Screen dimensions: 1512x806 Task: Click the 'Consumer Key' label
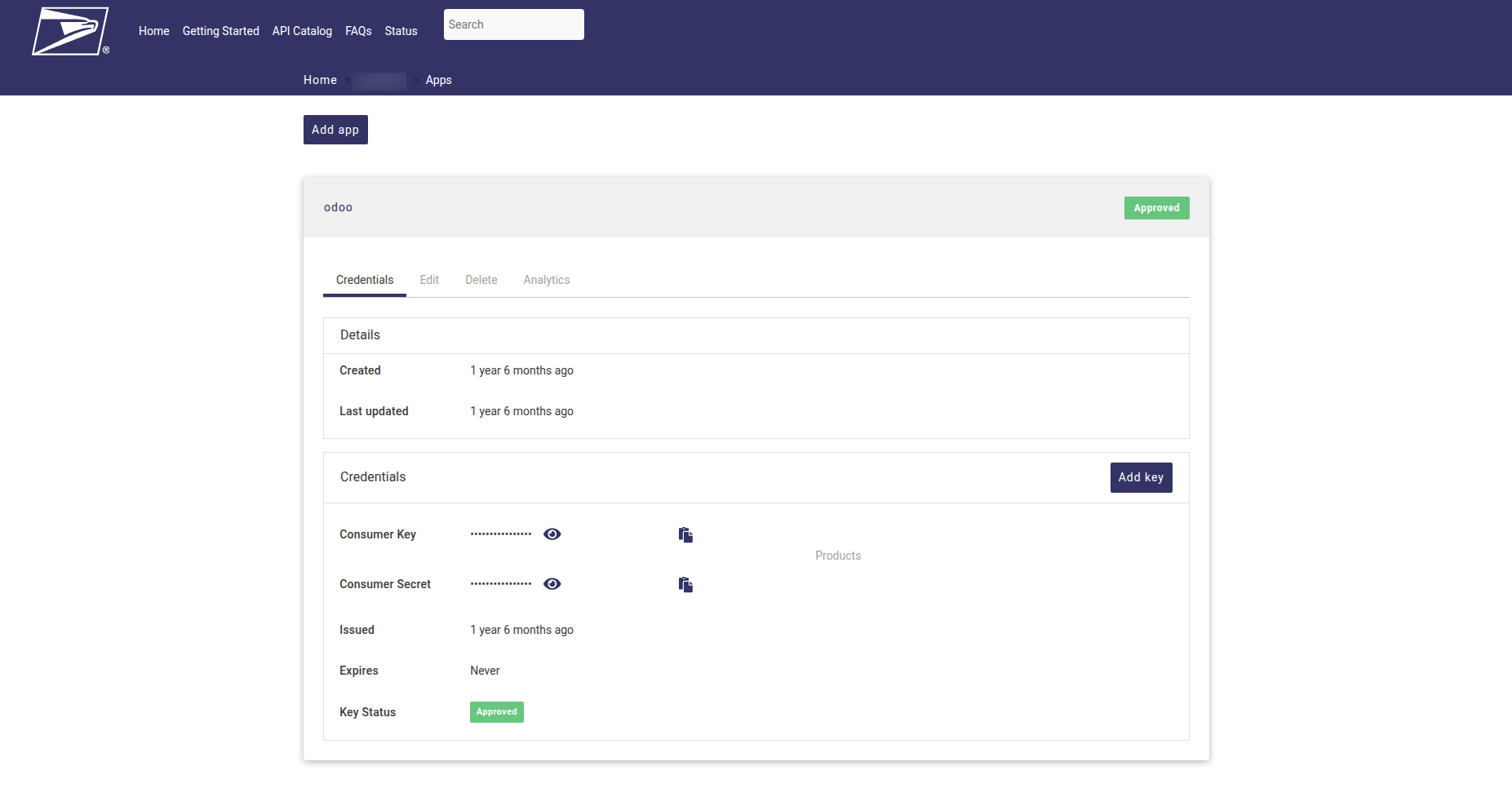tap(378, 534)
